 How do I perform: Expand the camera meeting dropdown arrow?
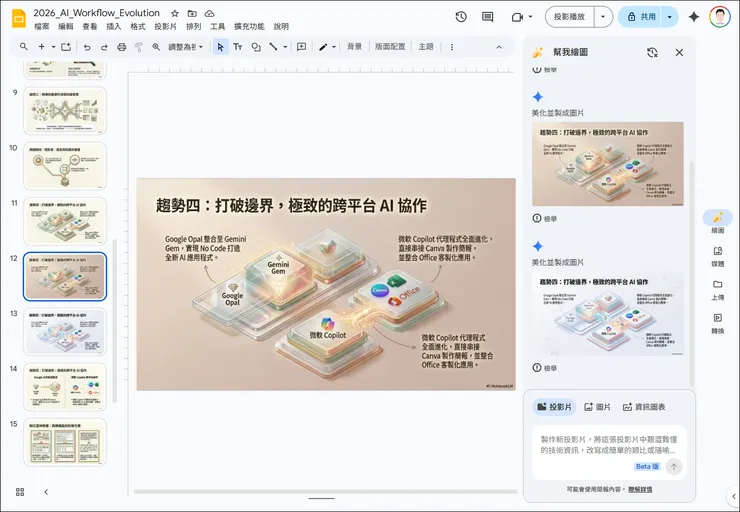(530, 17)
